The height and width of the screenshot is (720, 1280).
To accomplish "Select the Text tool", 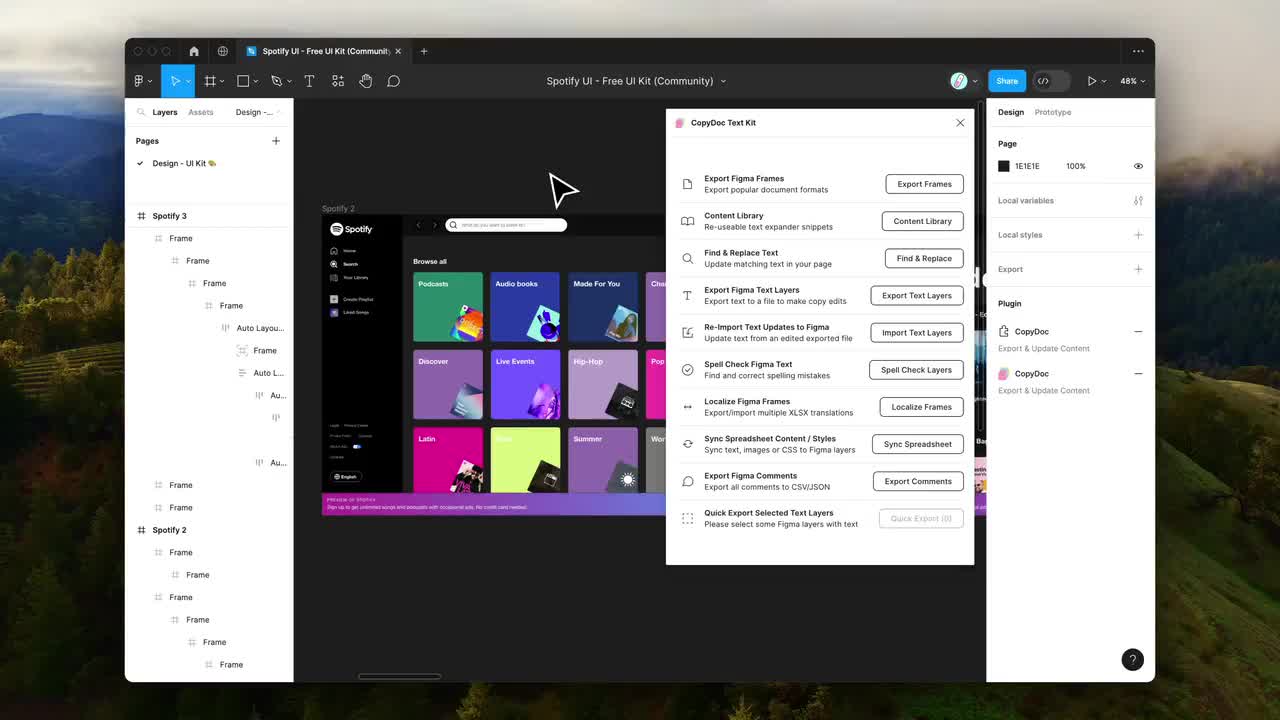I will pos(309,81).
